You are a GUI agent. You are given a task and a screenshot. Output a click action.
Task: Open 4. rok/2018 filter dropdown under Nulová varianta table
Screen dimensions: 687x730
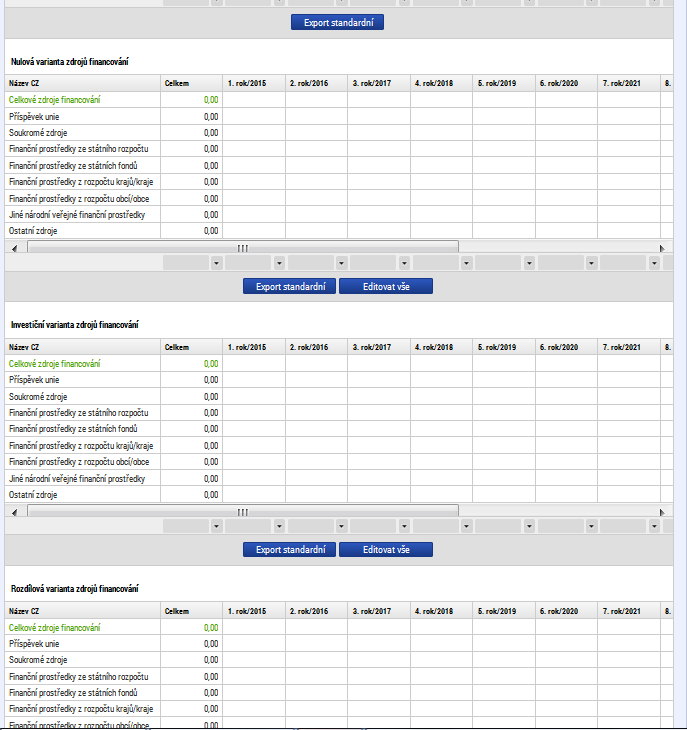pos(466,263)
